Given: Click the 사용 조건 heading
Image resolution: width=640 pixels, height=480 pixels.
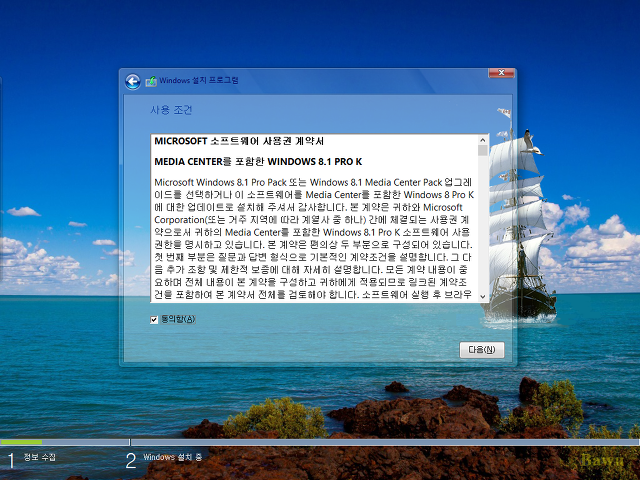Looking at the screenshot, I should (x=171, y=110).
